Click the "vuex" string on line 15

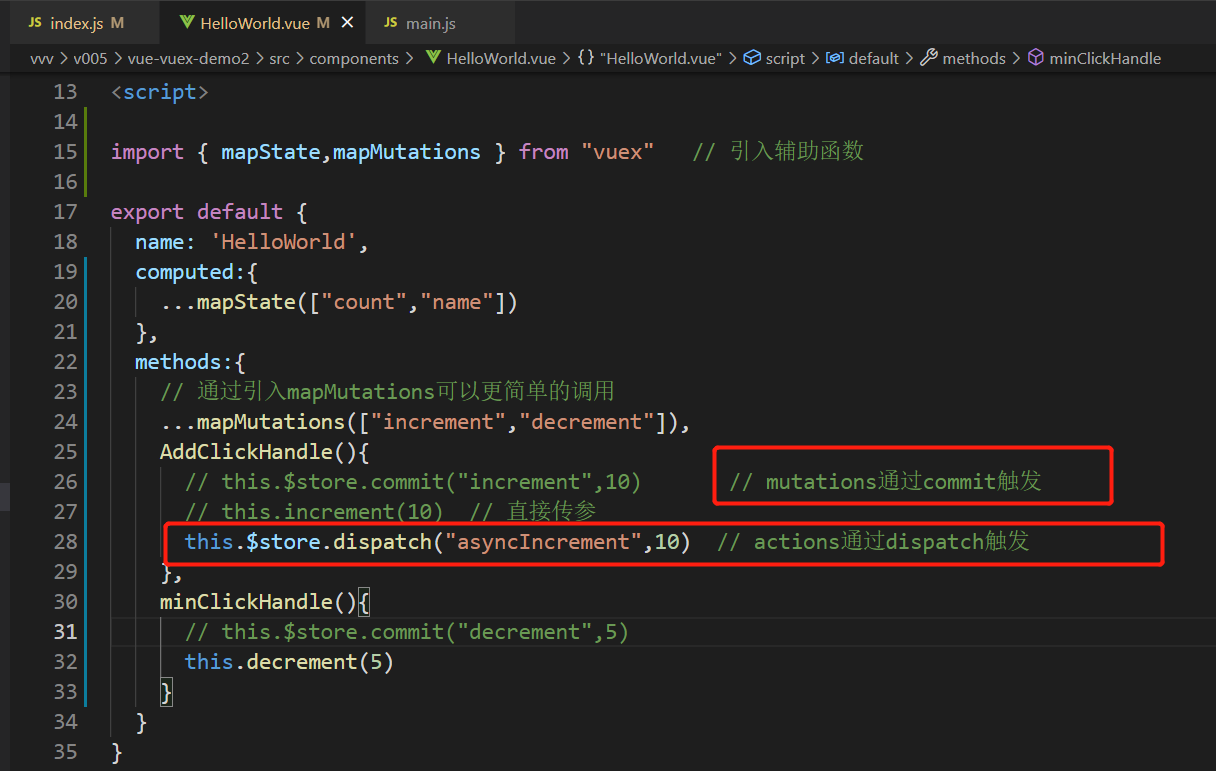point(617,152)
